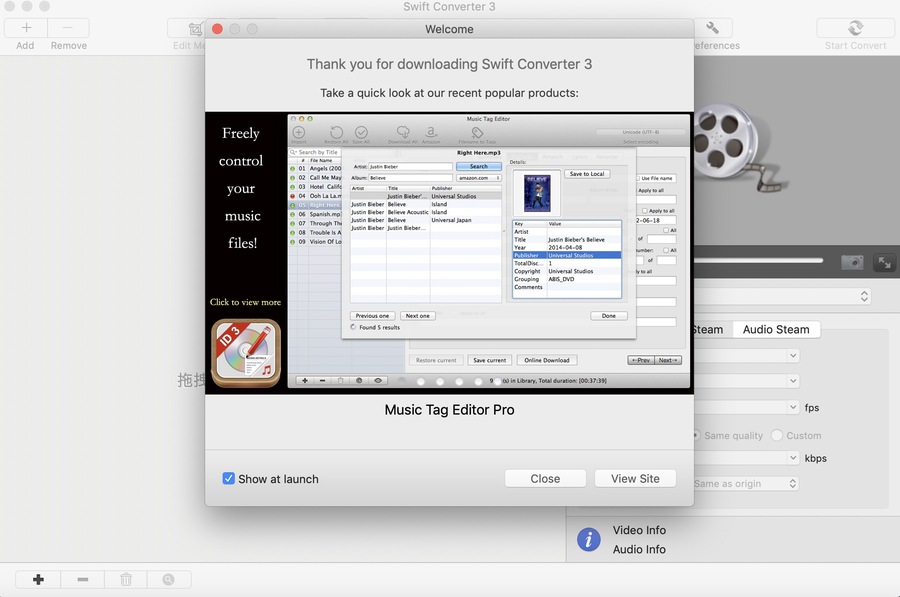Click the bottom bar plus icon
Viewport: 900px width, 597px height.
point(38,580)
